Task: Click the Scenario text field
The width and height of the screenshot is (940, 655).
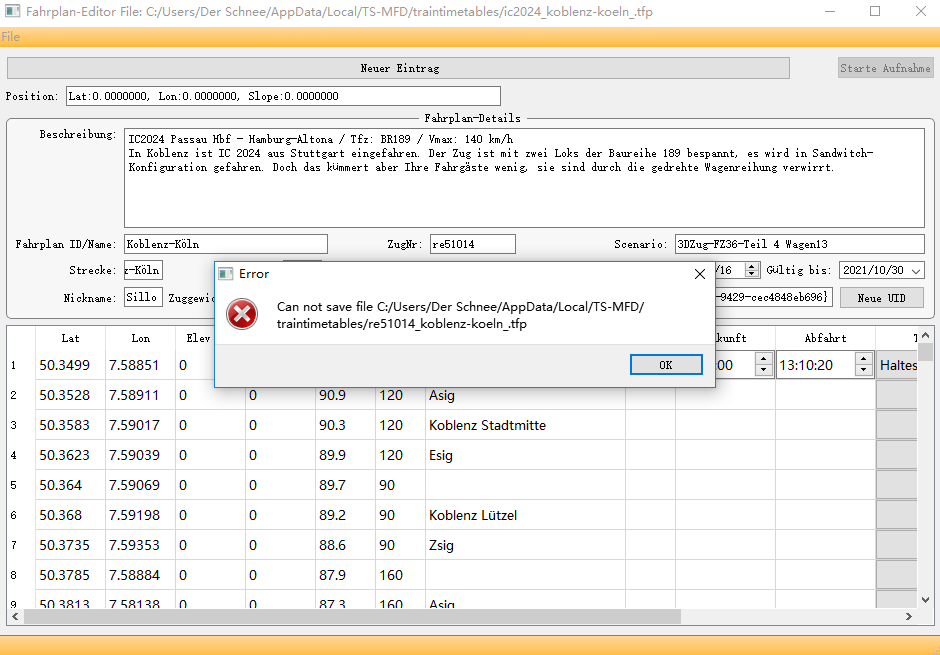Action: click(x=798, y=244)
